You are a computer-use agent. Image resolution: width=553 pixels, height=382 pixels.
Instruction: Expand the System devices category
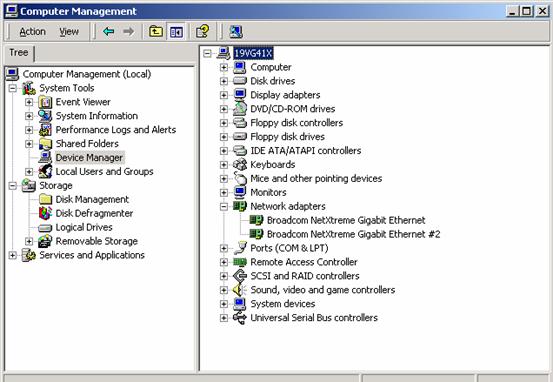tap(224, 304)
